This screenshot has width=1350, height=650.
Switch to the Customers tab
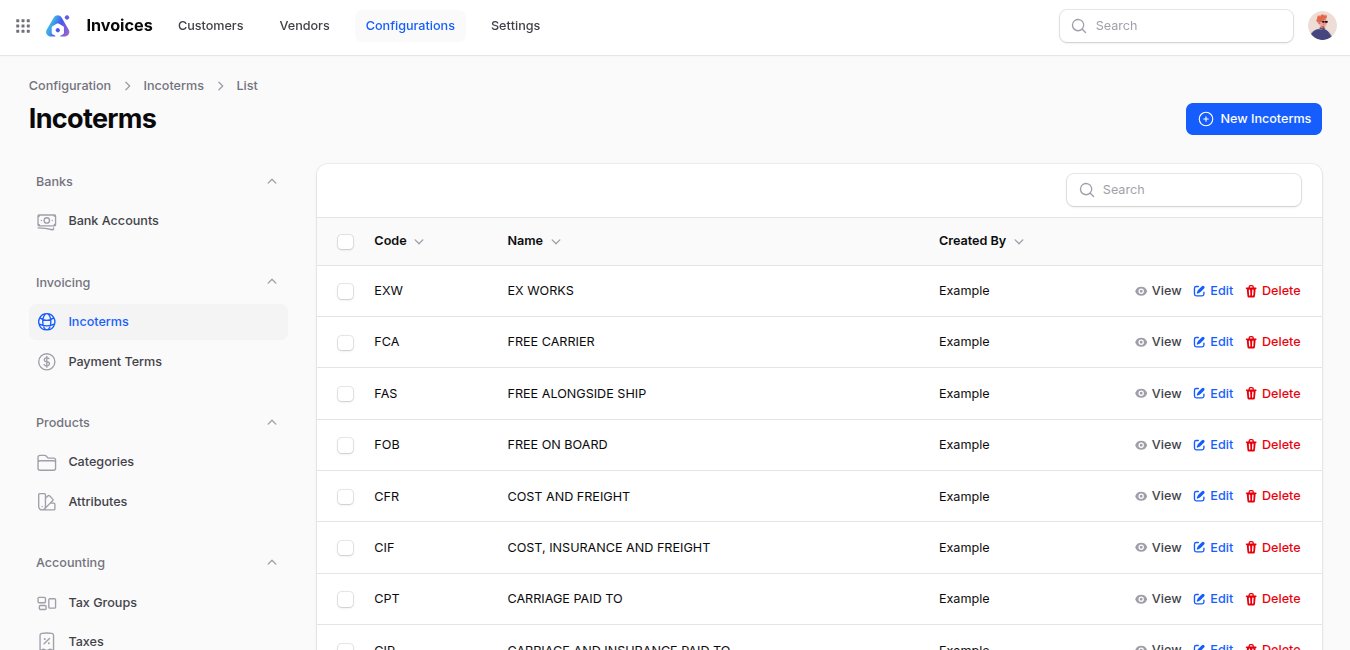tap(210, 26)
